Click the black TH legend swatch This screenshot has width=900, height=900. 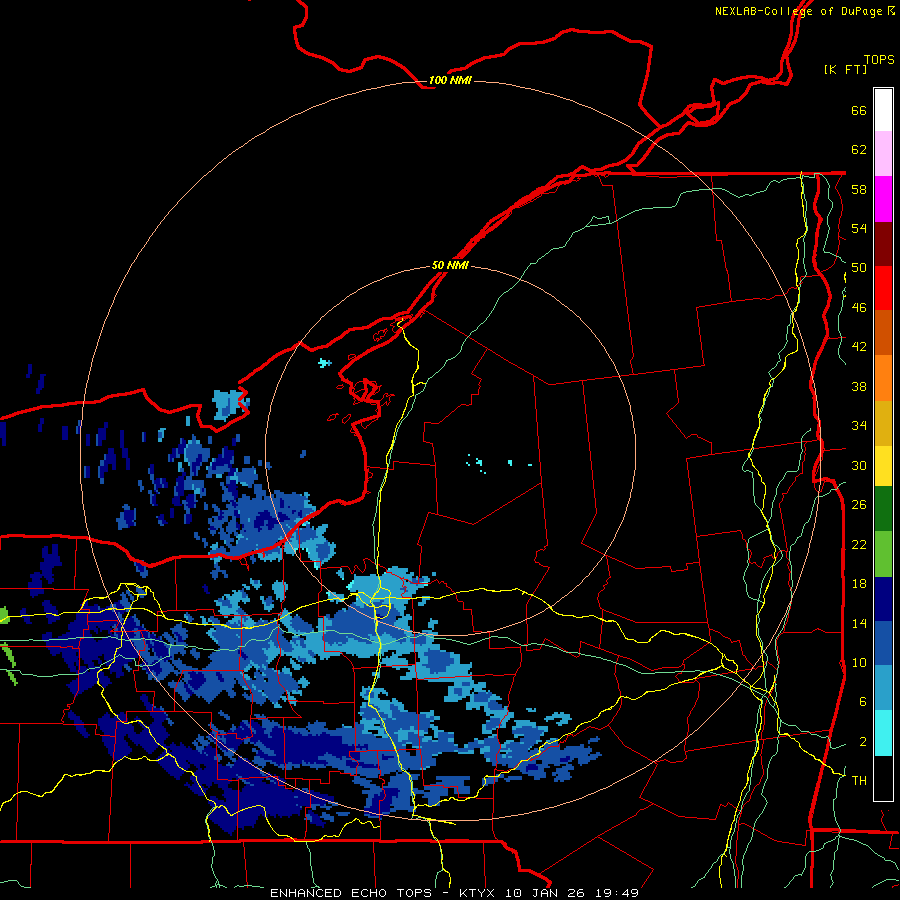tap(883, 778)
